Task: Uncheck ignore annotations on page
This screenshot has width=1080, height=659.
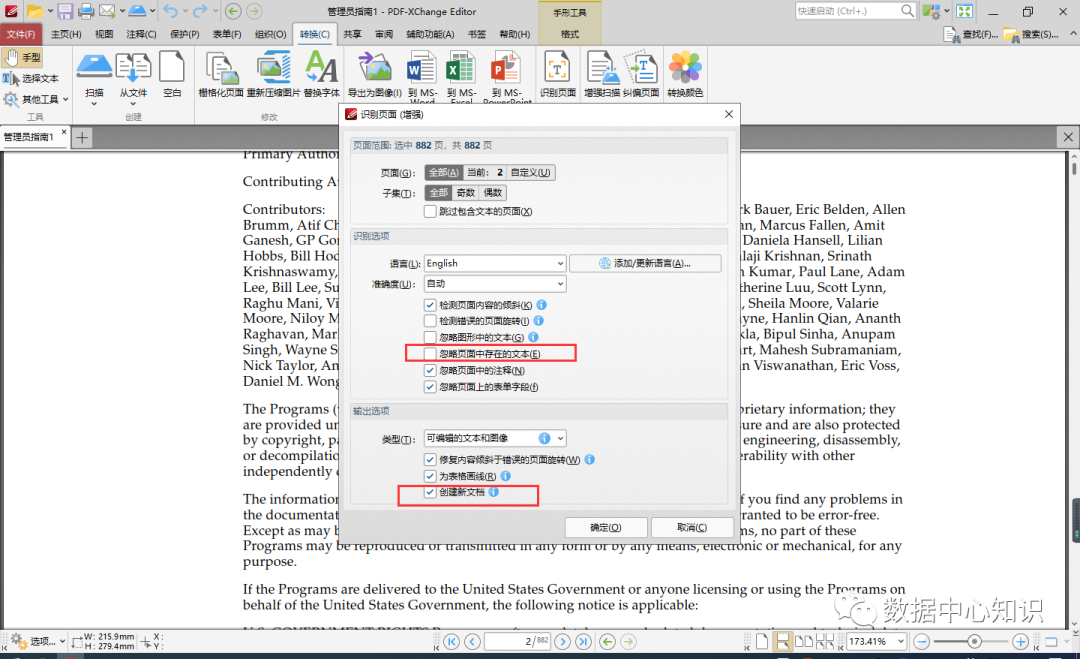Action: pyautogui.click(x=430, y=370)
